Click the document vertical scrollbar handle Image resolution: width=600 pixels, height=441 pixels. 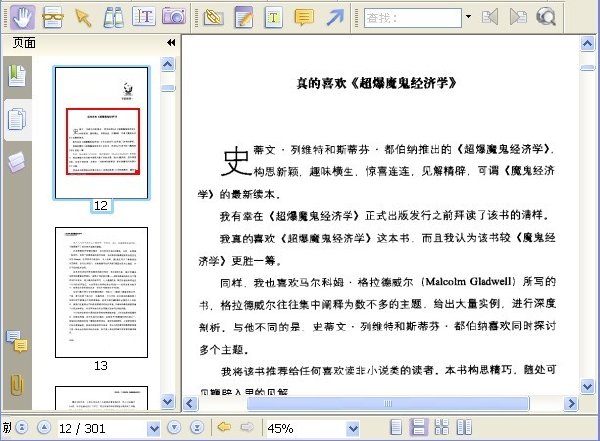point(587,68)
